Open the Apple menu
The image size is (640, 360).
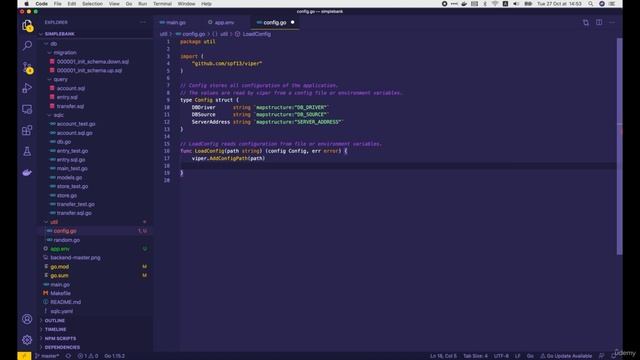(27, 4)
